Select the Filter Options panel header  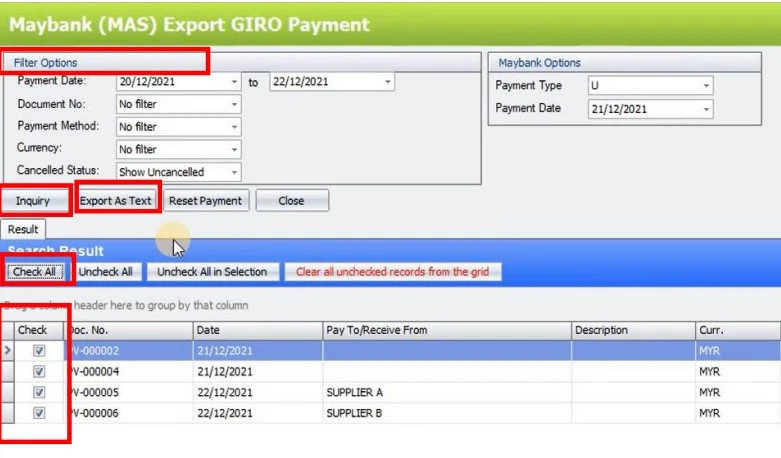242,63
